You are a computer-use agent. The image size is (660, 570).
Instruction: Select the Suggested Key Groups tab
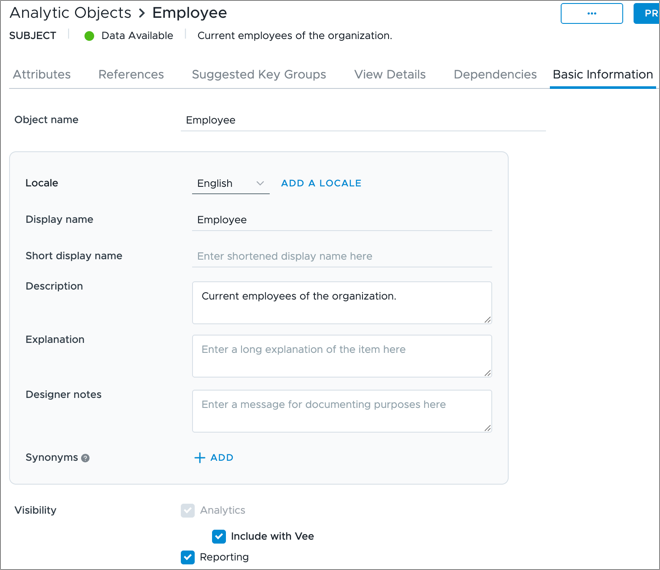click(x=258, y=75)
